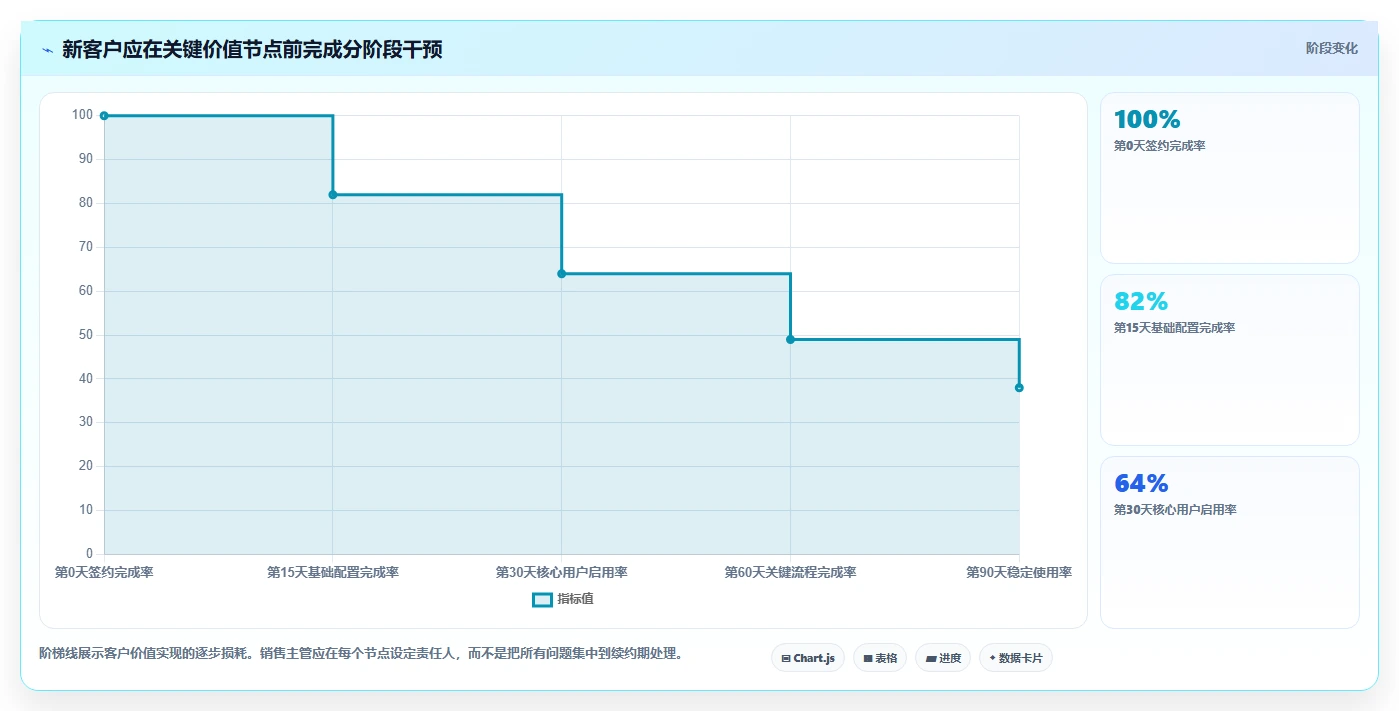Click the title 新客户应在关键价值节点前完成分阶段干预

coord(252,50)
